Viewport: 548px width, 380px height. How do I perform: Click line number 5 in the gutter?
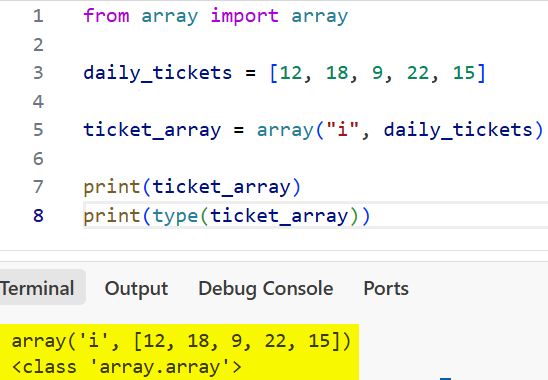click(x=38, y=130)
